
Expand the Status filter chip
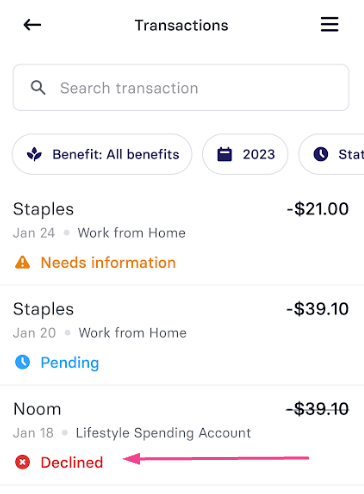point(331,154)
